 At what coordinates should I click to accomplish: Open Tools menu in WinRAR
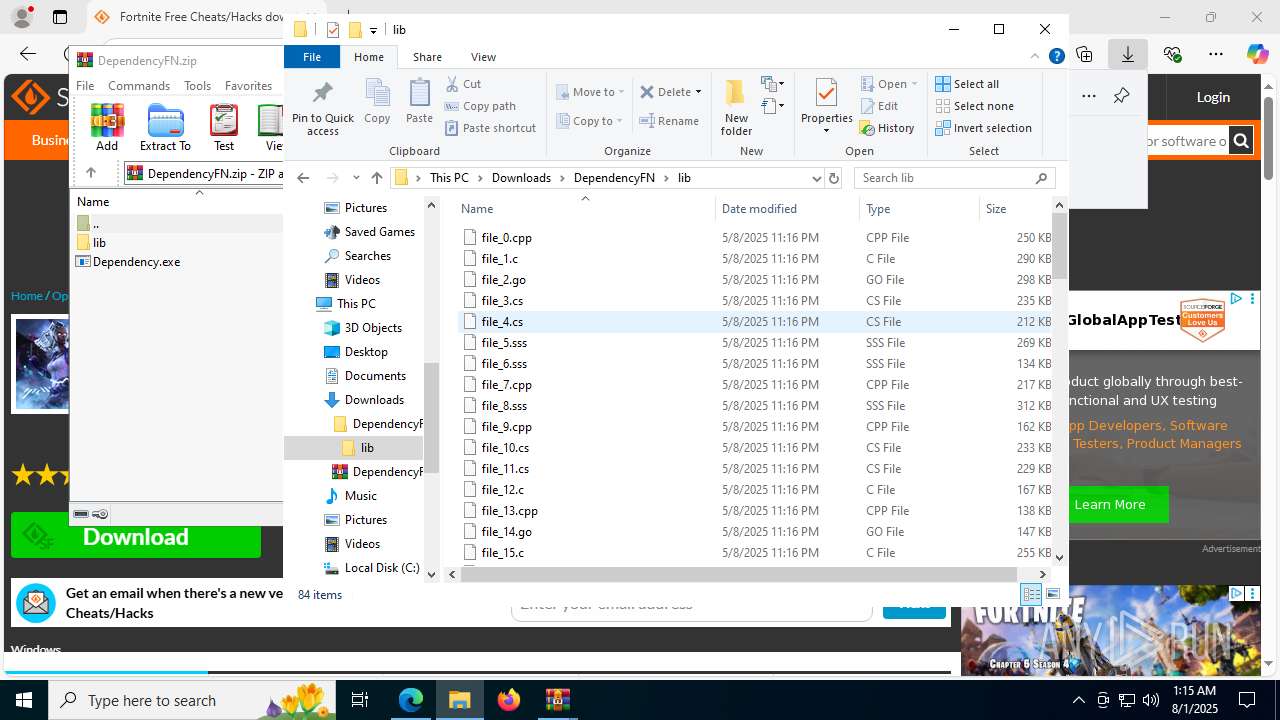click(197, 86)
